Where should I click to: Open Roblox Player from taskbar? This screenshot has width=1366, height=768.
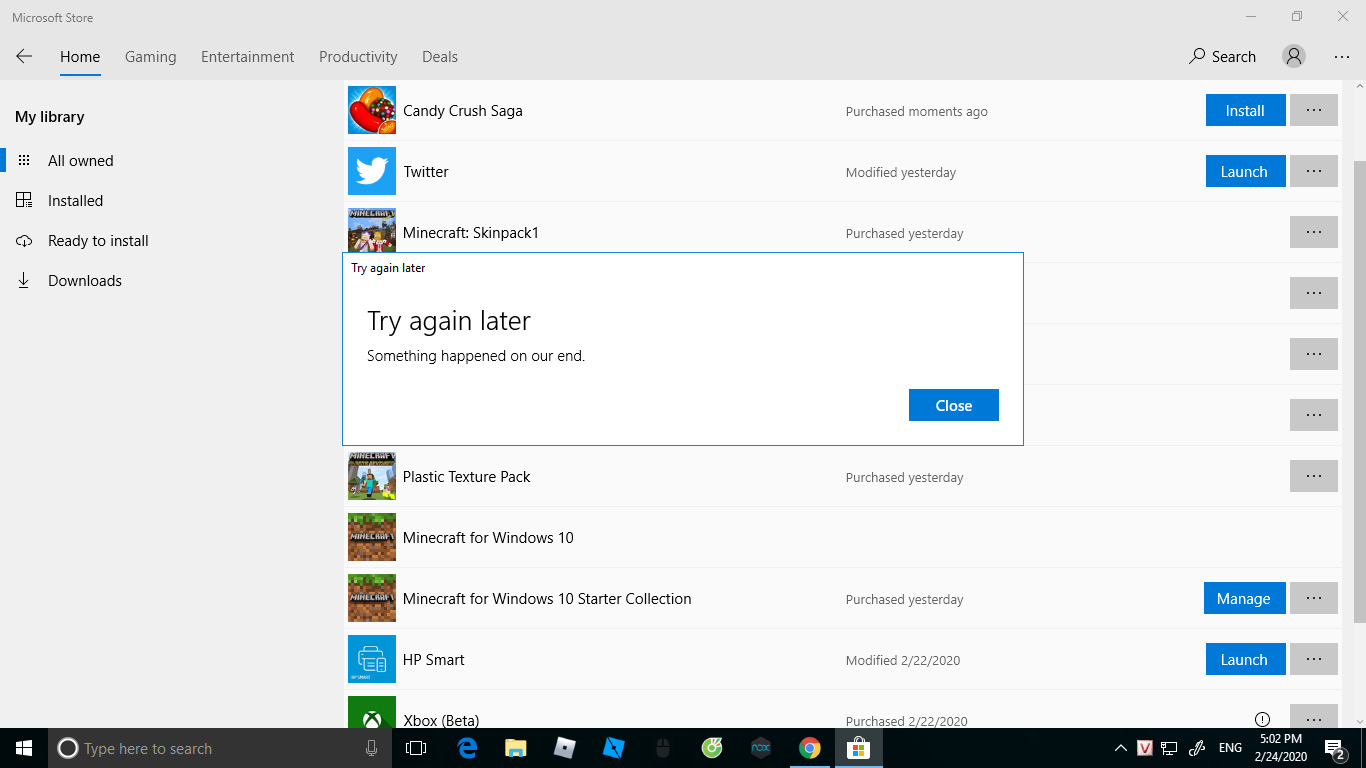[x=565, y=748]
